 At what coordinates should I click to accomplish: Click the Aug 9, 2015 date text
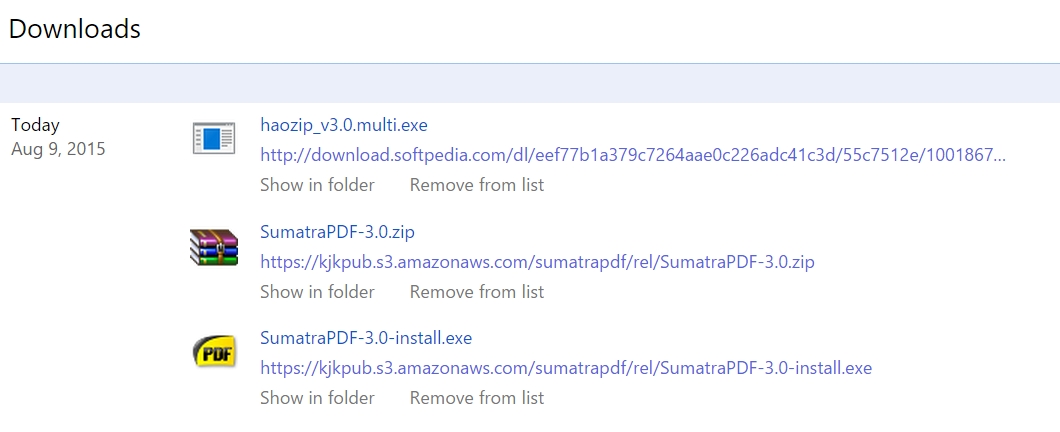click(x=58, y=149)
